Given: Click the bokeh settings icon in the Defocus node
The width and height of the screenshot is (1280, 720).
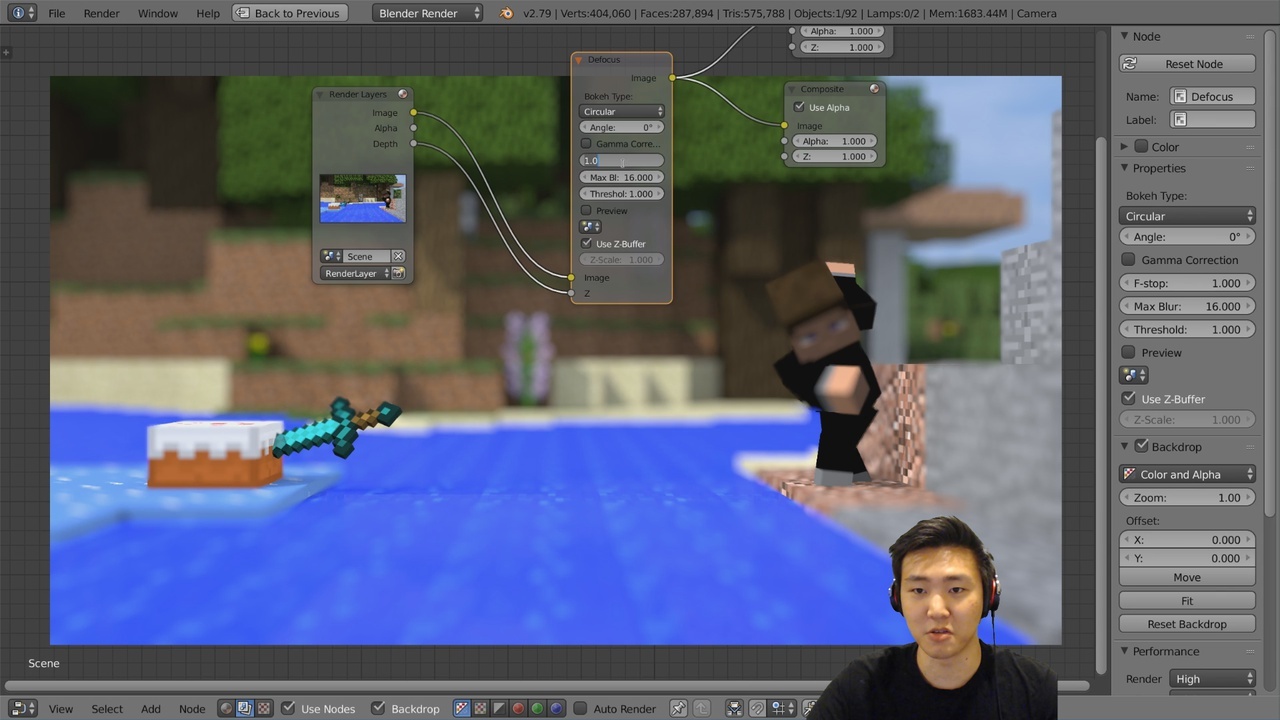Looking at the screenshot, I should 588,226.
